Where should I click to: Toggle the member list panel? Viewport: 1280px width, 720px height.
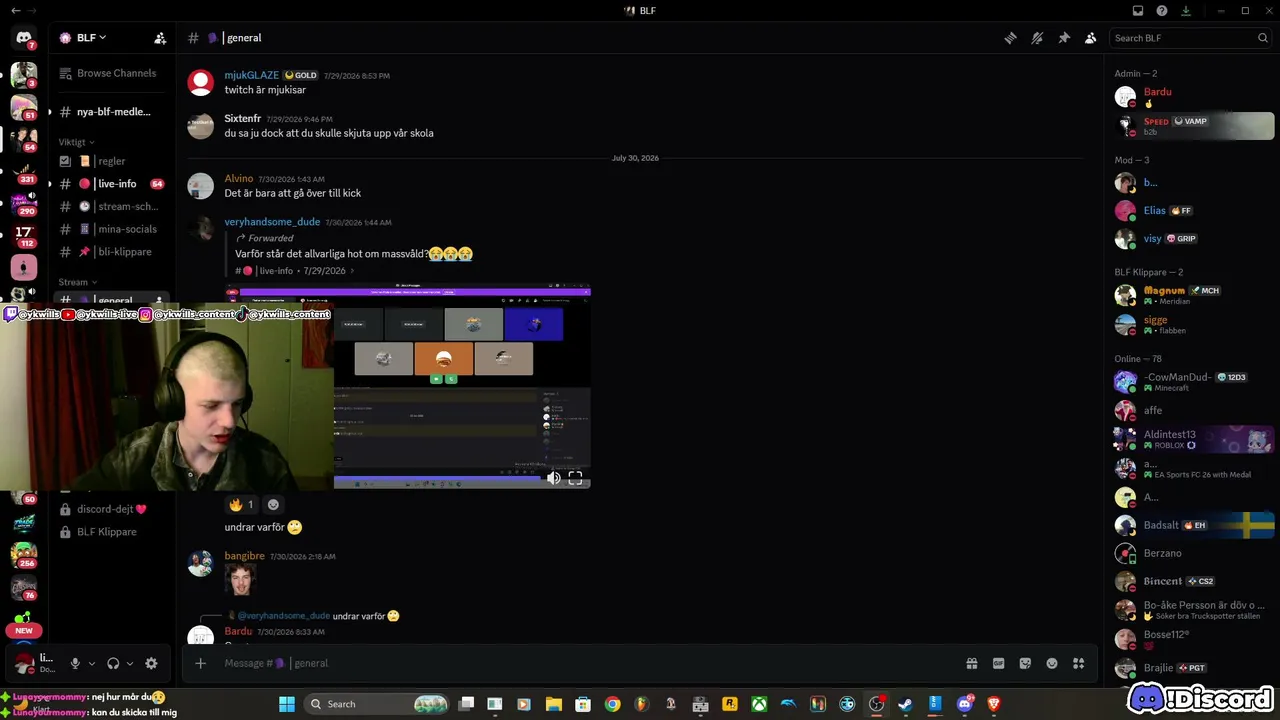1090,38
